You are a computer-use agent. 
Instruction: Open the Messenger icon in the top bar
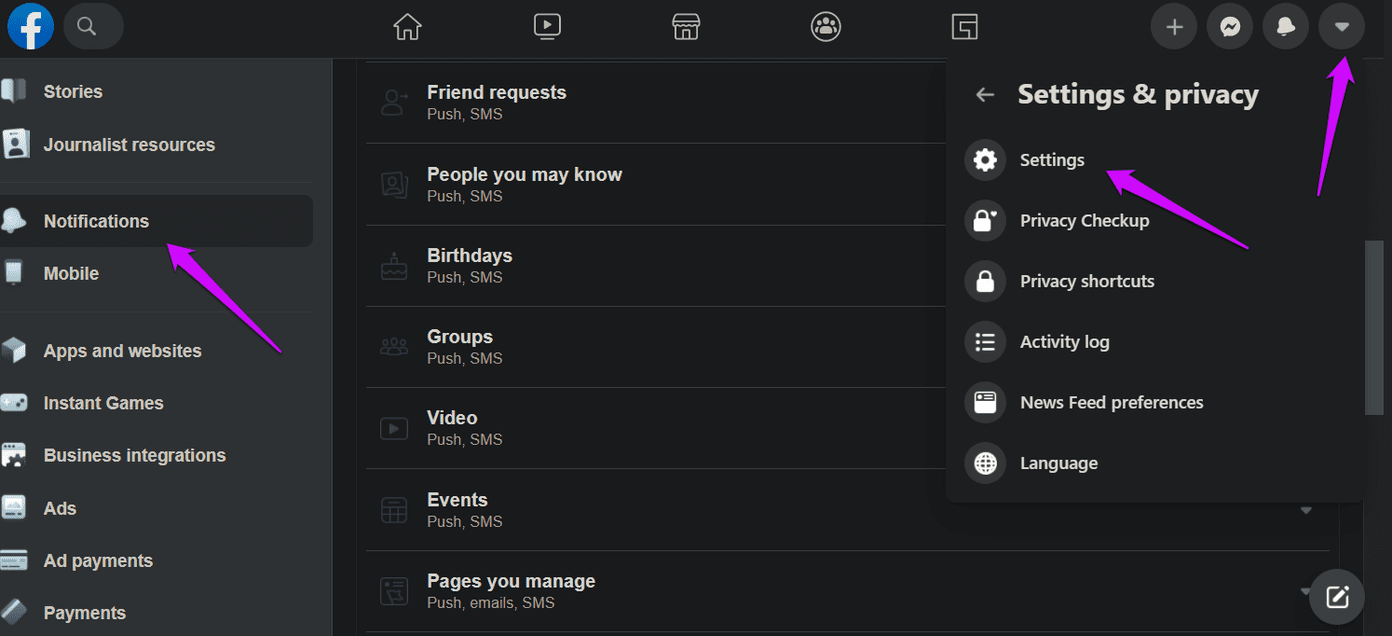point(1230,27)
